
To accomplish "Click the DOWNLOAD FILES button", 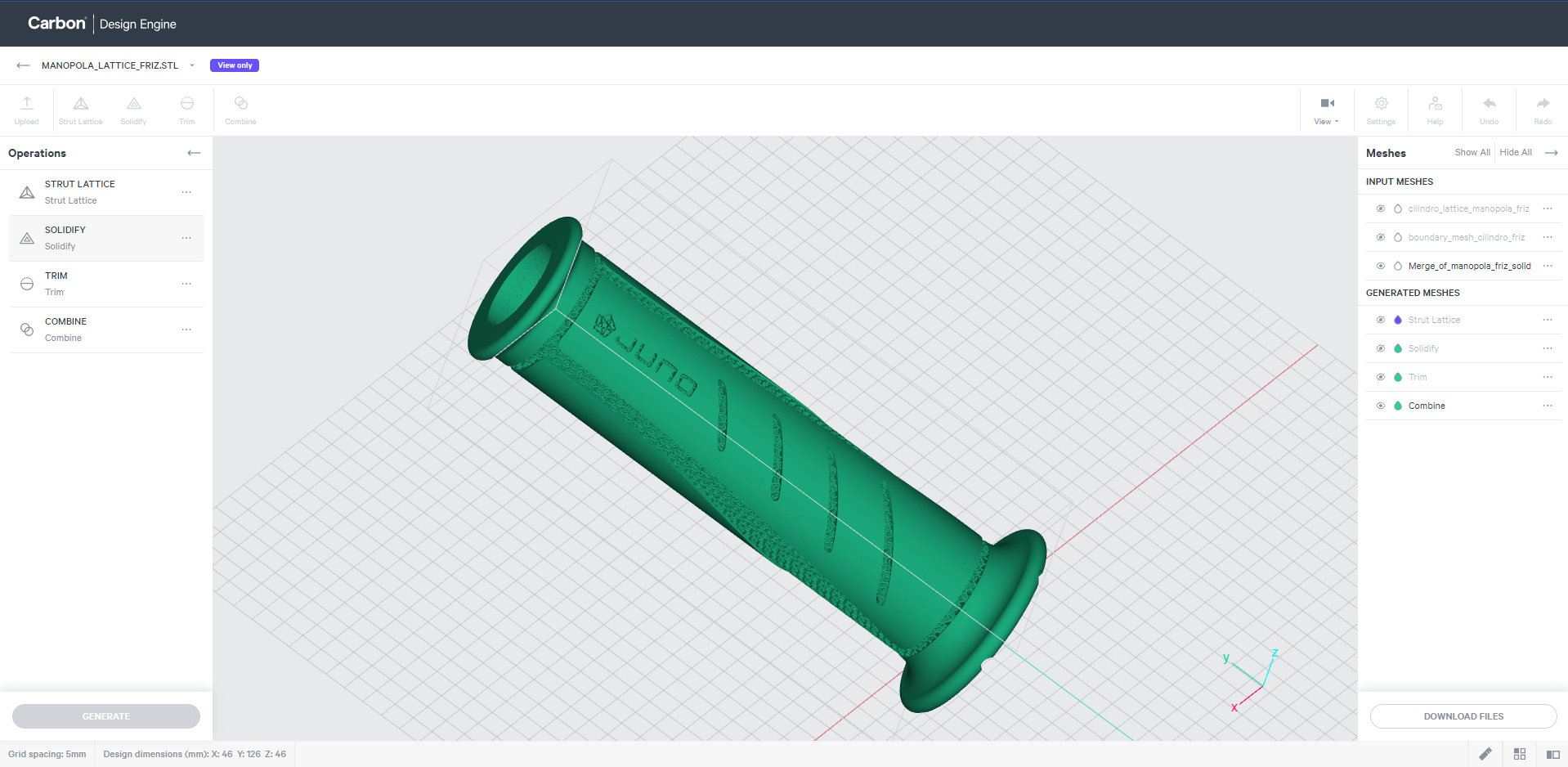I will coord(1463,716).
